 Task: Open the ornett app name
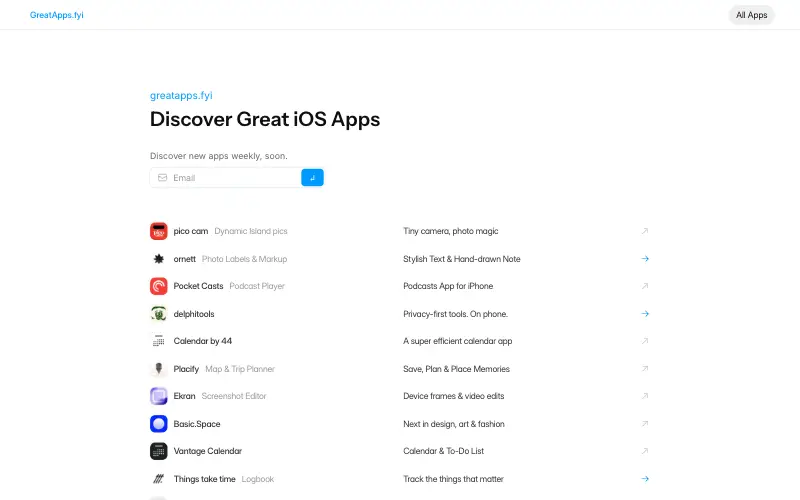(x=185, y=259)
